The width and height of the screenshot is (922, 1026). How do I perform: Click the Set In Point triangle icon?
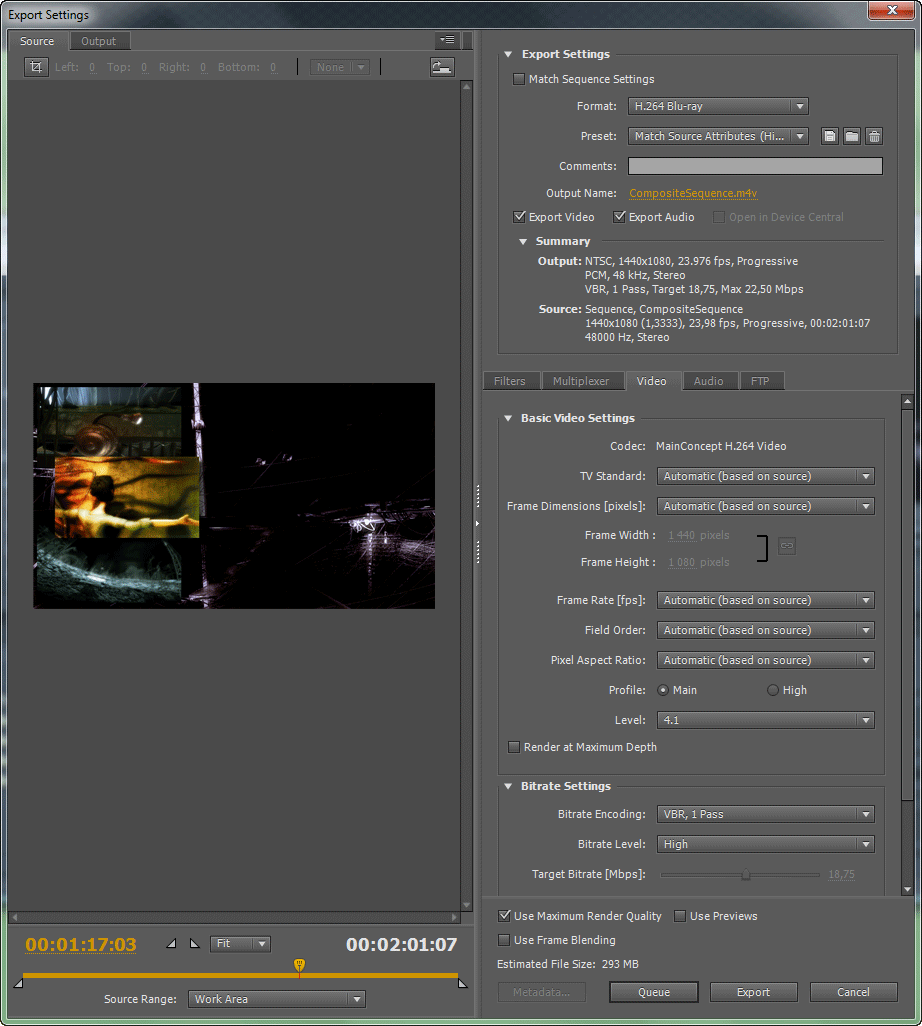[170, 943]
